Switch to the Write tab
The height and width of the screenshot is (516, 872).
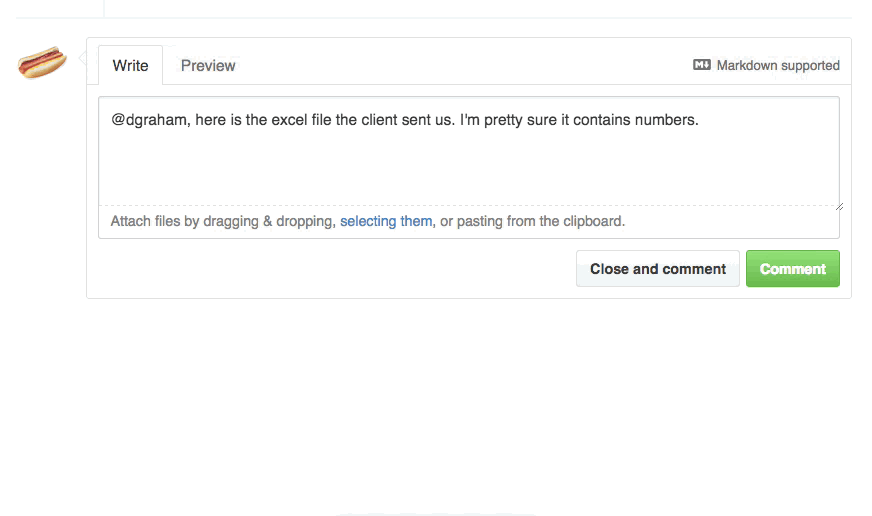(x=130, y=66)
